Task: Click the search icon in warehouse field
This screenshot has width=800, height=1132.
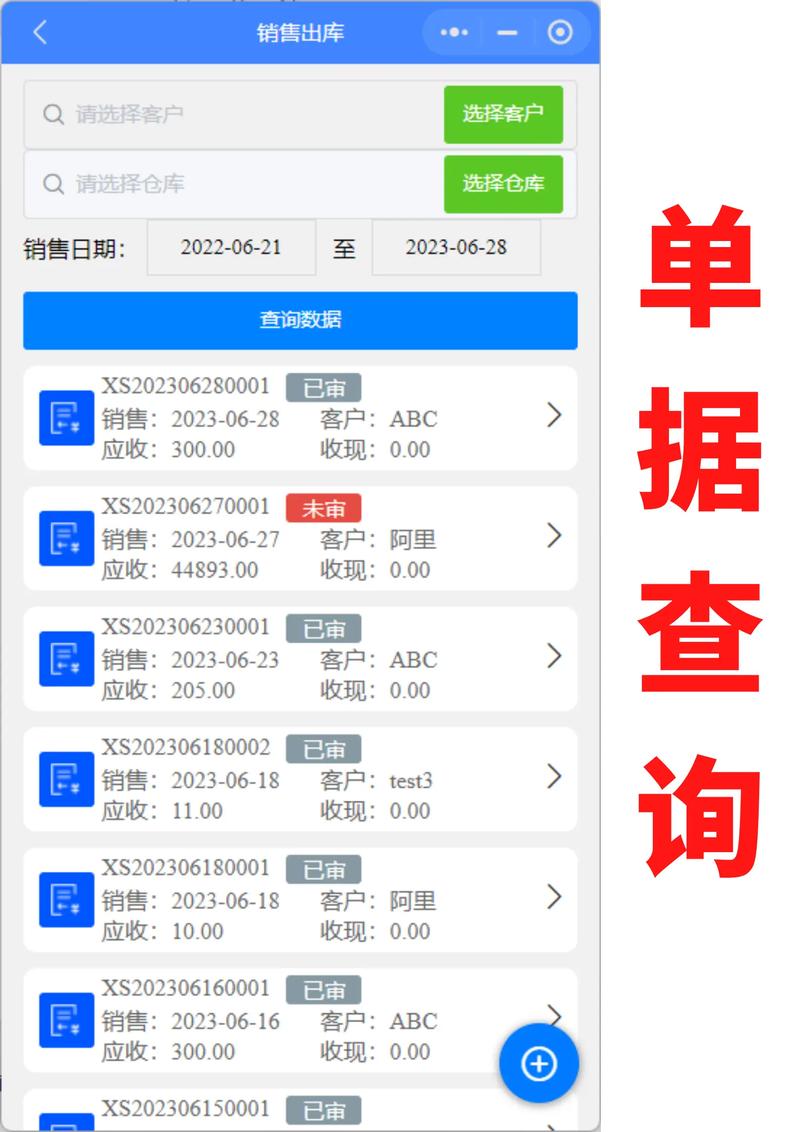Action: coord(53,183)
